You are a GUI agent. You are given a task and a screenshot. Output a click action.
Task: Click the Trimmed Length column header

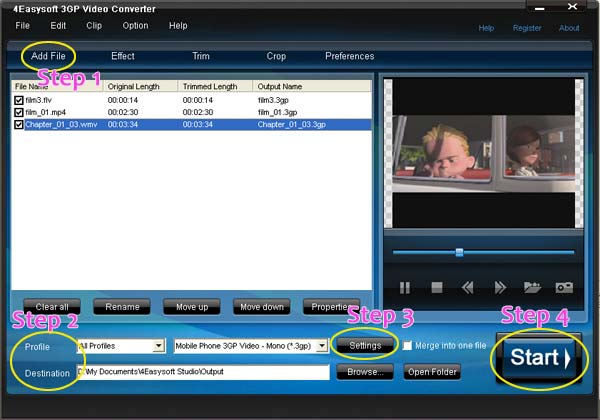point(215,86)
